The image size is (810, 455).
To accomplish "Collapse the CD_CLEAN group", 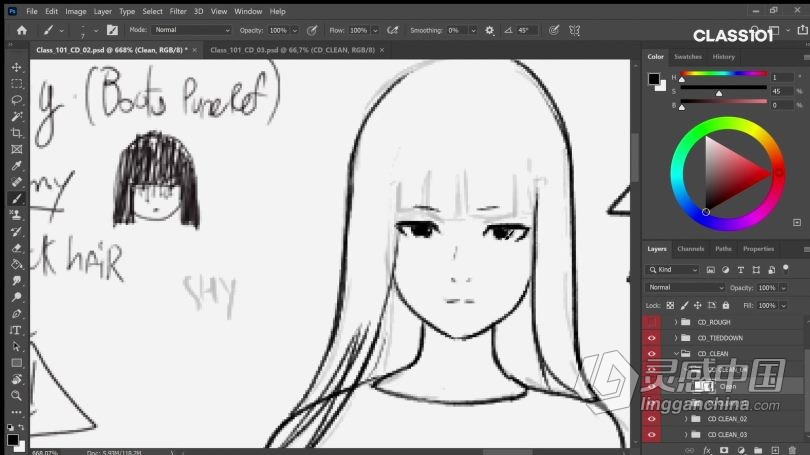I will (676, 354).
